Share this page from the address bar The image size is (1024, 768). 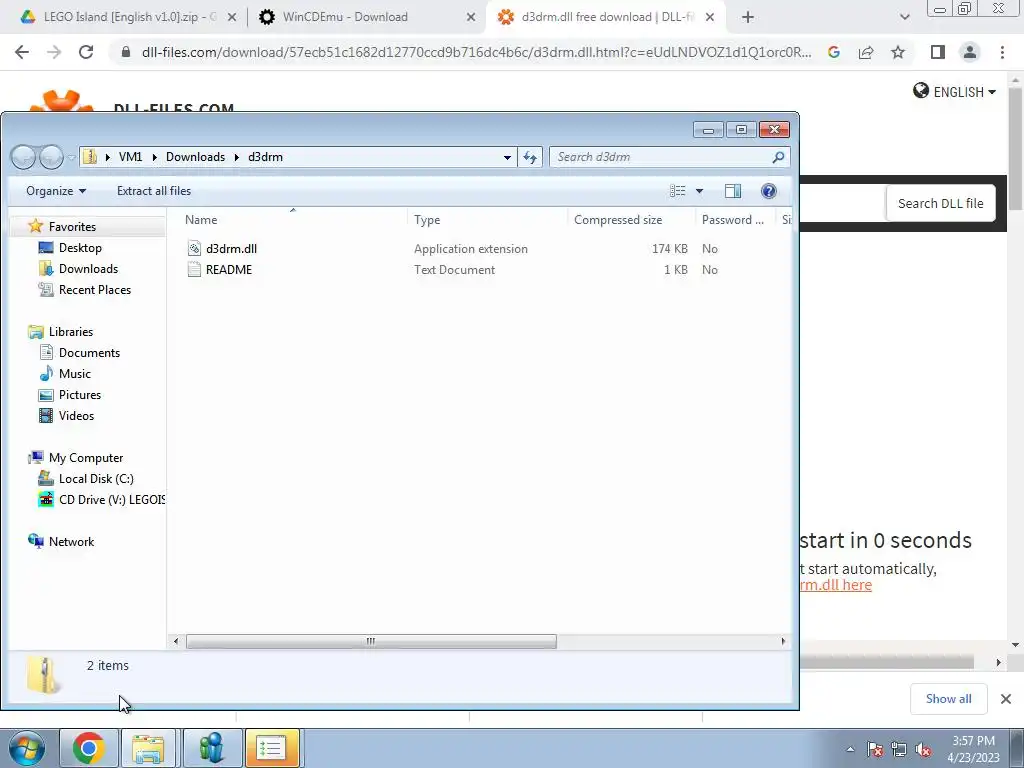[x=866, y=52]
